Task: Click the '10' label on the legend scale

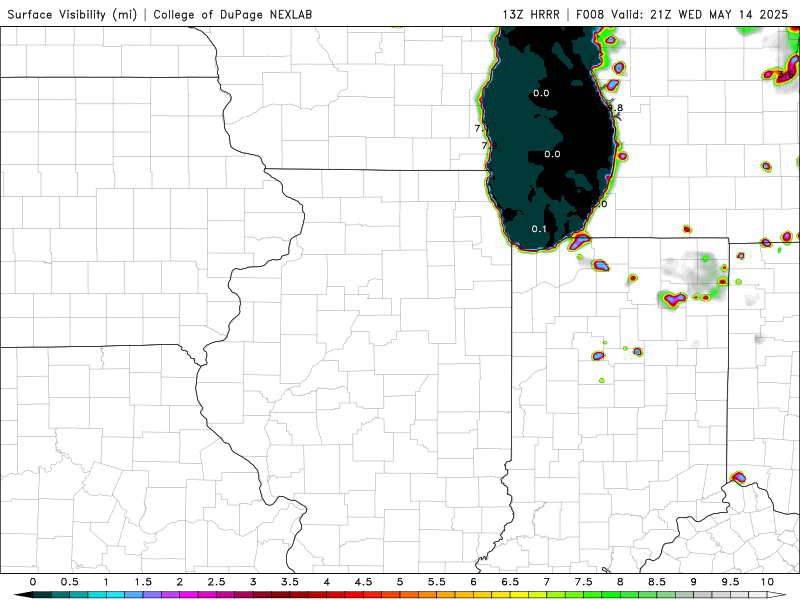Action: pyautogui.click(x=767, y=582)
